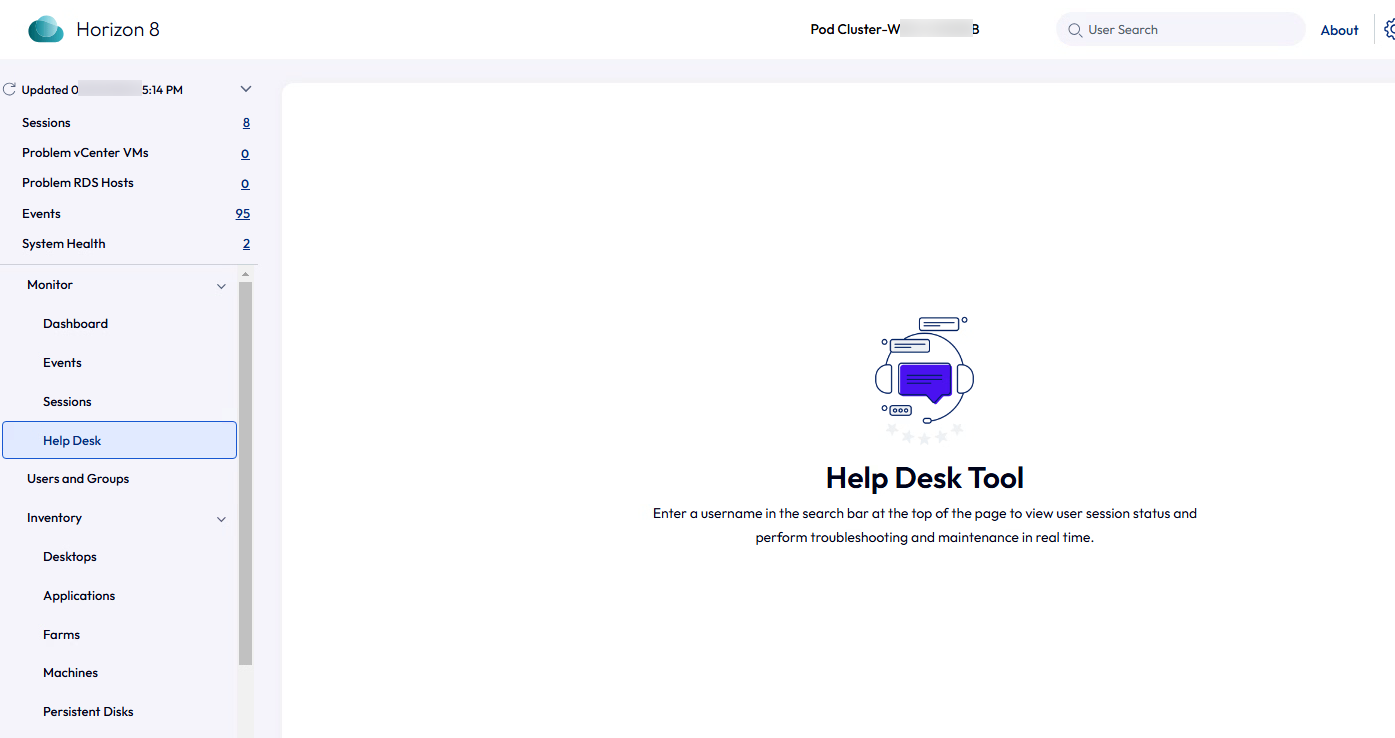1395x738 pixels.
Task: Collapse the Inventory section chevron
Action: tap(221, 519)
